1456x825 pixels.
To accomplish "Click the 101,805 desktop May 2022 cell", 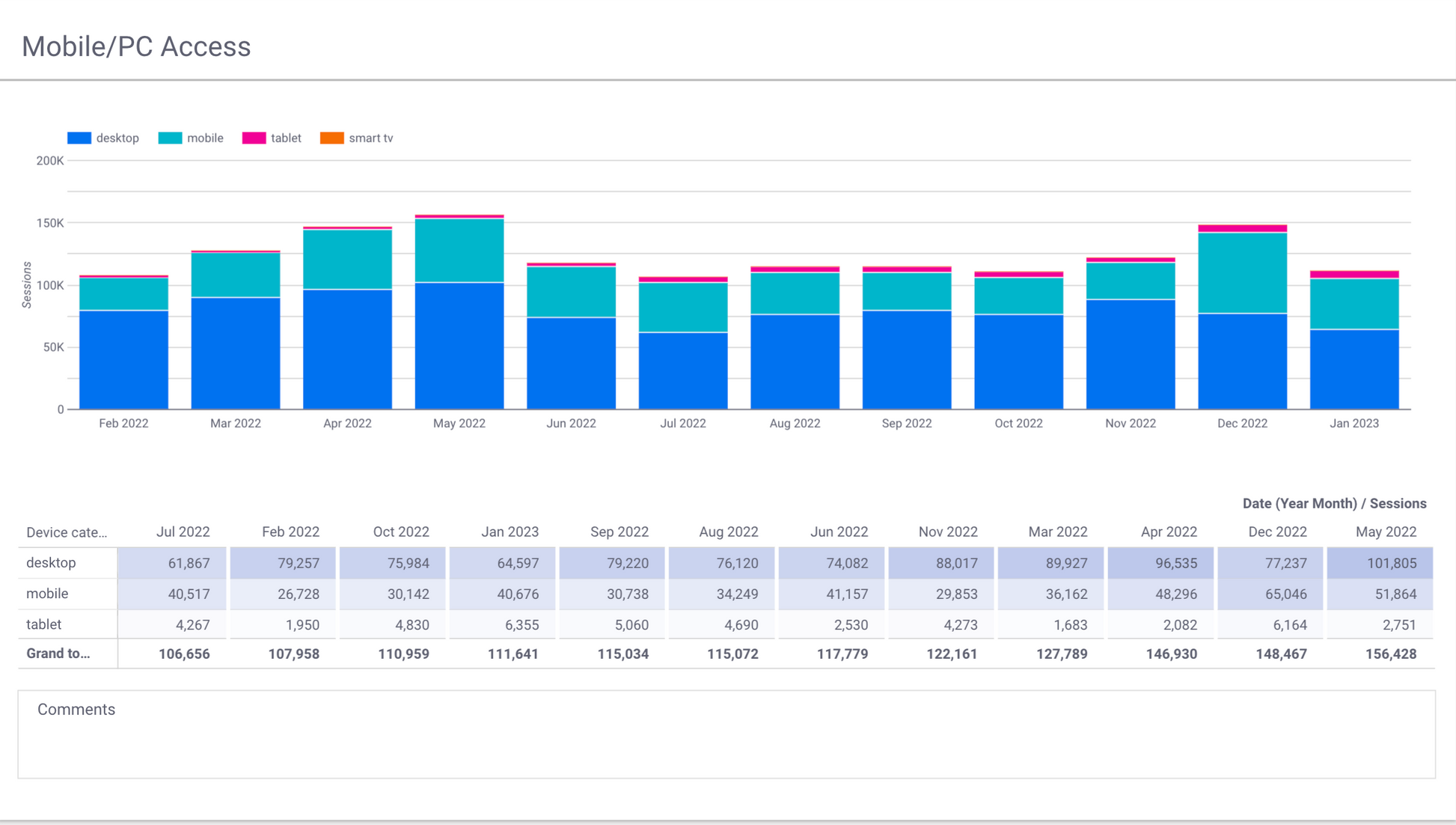I will coord(1390,563).
